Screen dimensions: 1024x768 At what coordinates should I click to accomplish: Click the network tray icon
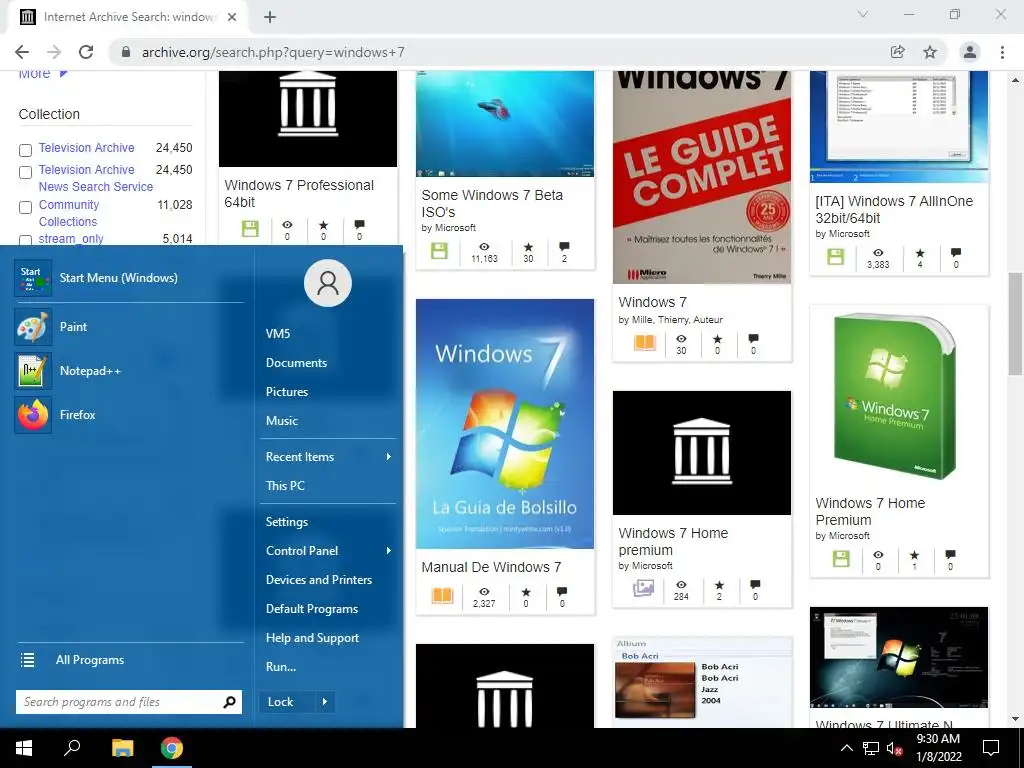point(871,748)
